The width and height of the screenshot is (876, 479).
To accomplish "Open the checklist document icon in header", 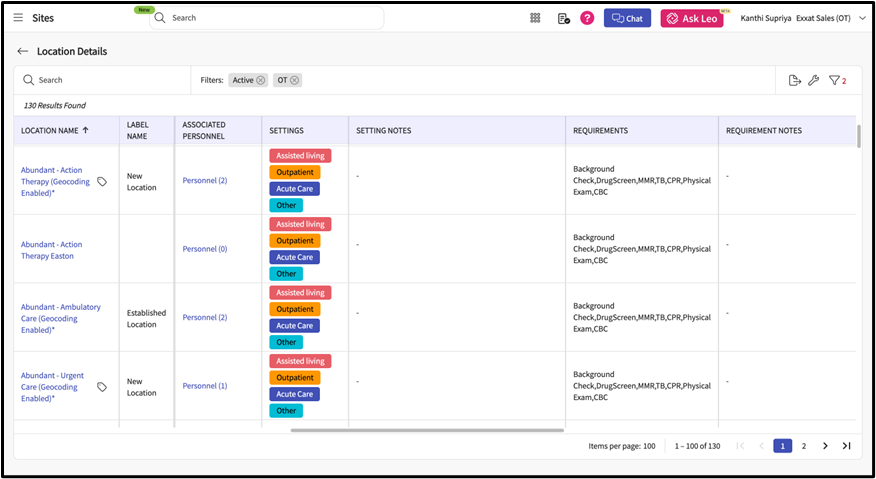I will click(563, 18).
